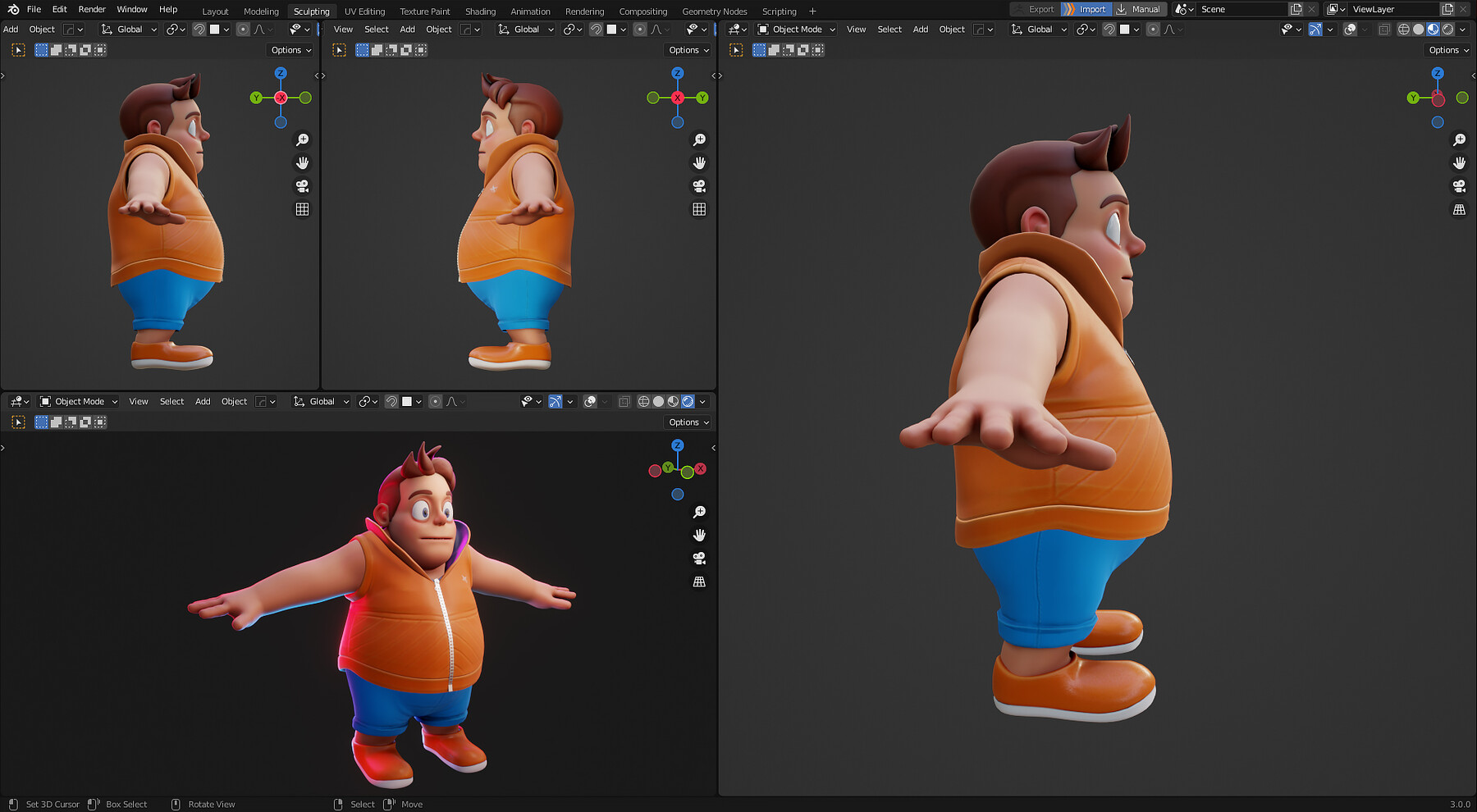The image size is (1477, 812).
Task: Click zoom magnifier in top-left viewport
Action: click(x=302, y=140)
